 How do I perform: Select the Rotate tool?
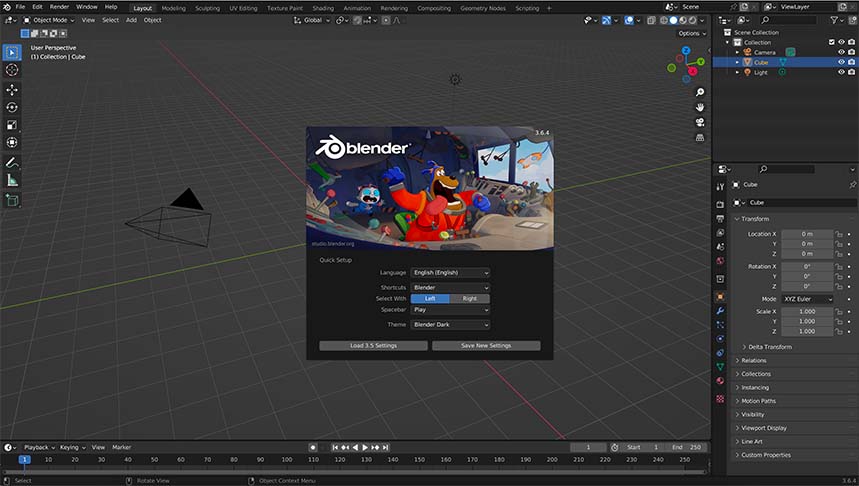coord(12,107)
